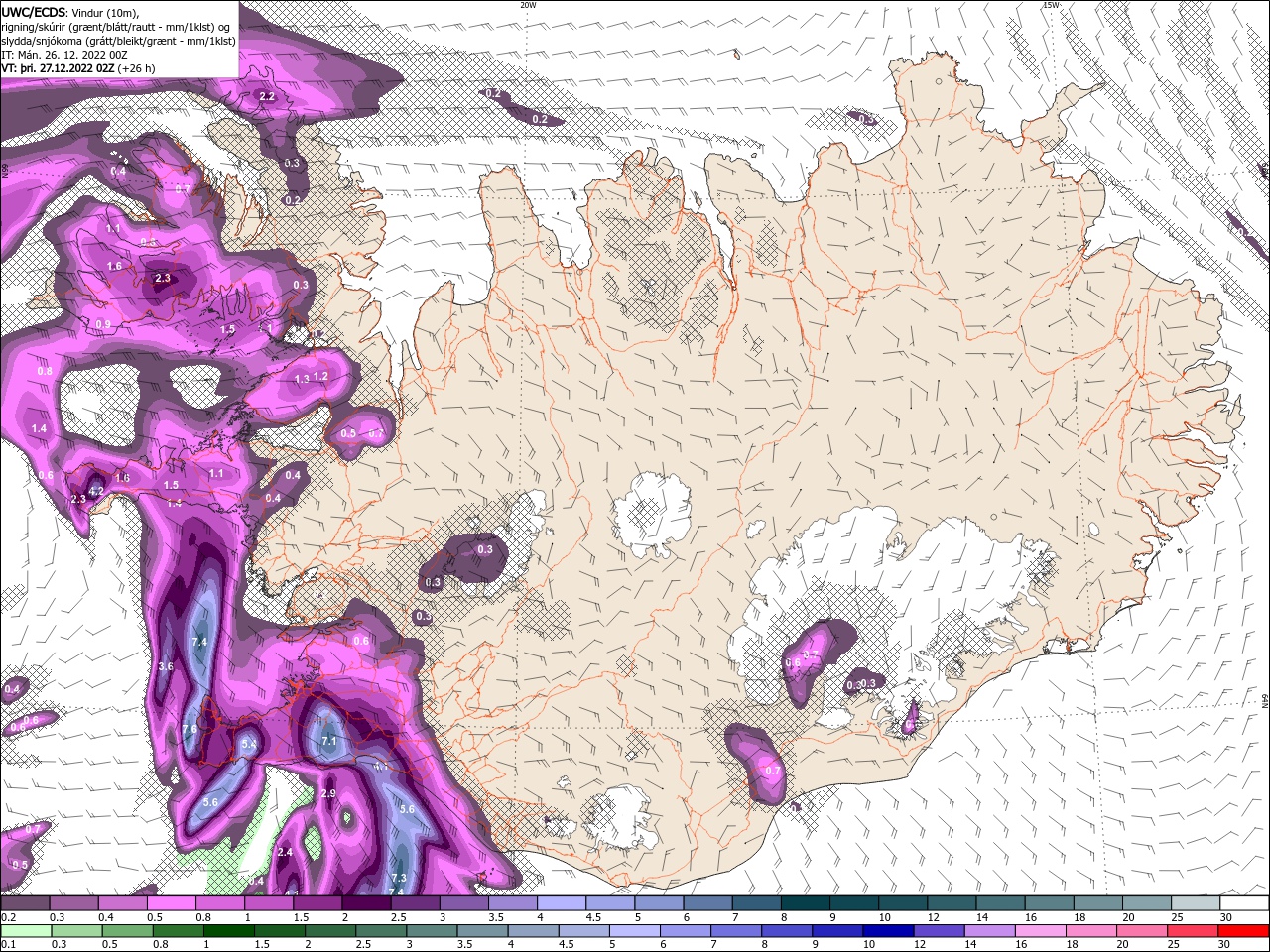Viewport: 1270px width, 952px height.
Task: Click the 7.1 precipitation value on the map
Action: [x=330, y=741]
